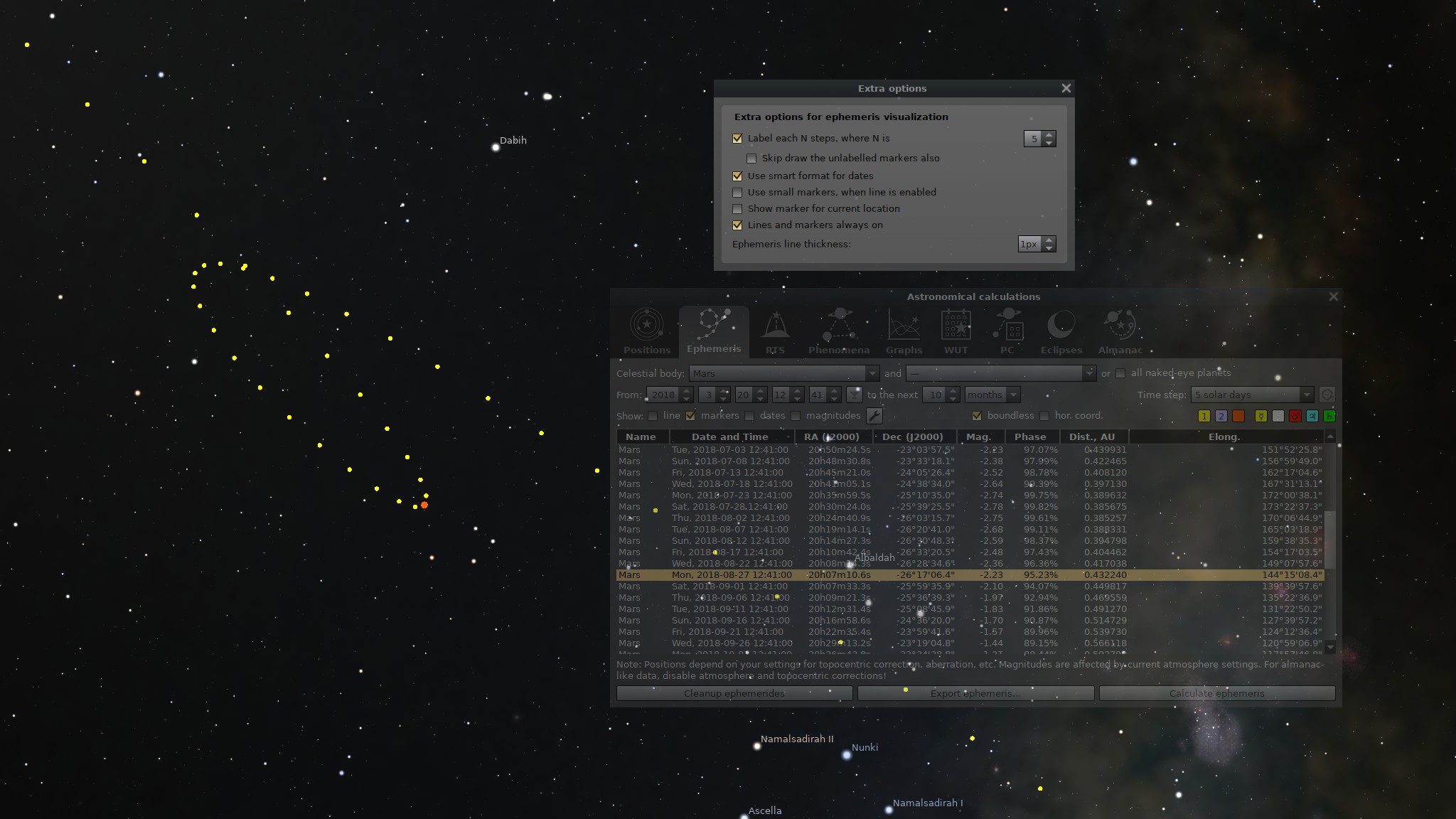Click the Cleanup ephemerides button
The width and height of the screenshot is (1456, 819).
(x=734, y=693)
